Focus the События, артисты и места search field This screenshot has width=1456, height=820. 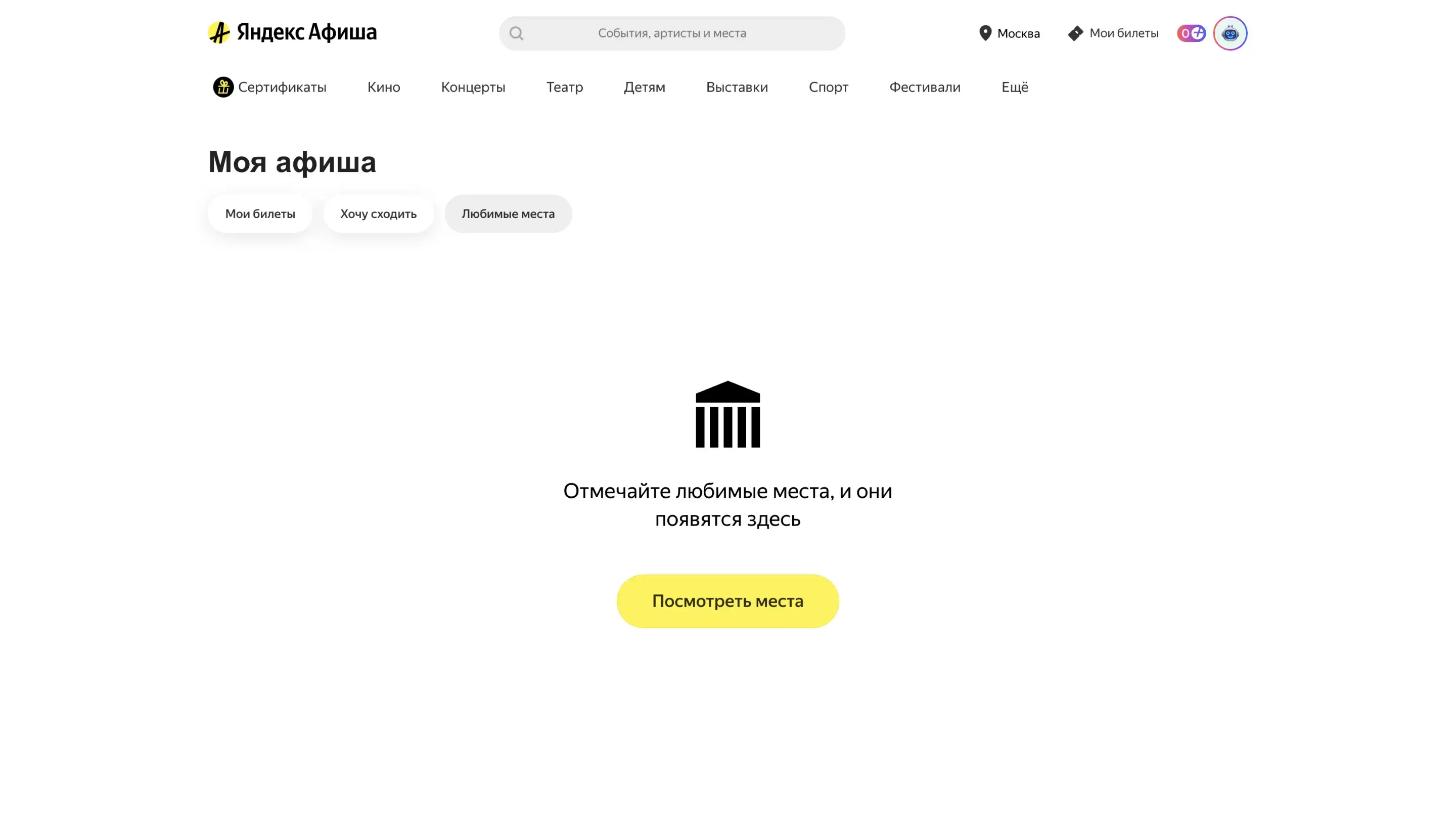(x=671, y=33)
